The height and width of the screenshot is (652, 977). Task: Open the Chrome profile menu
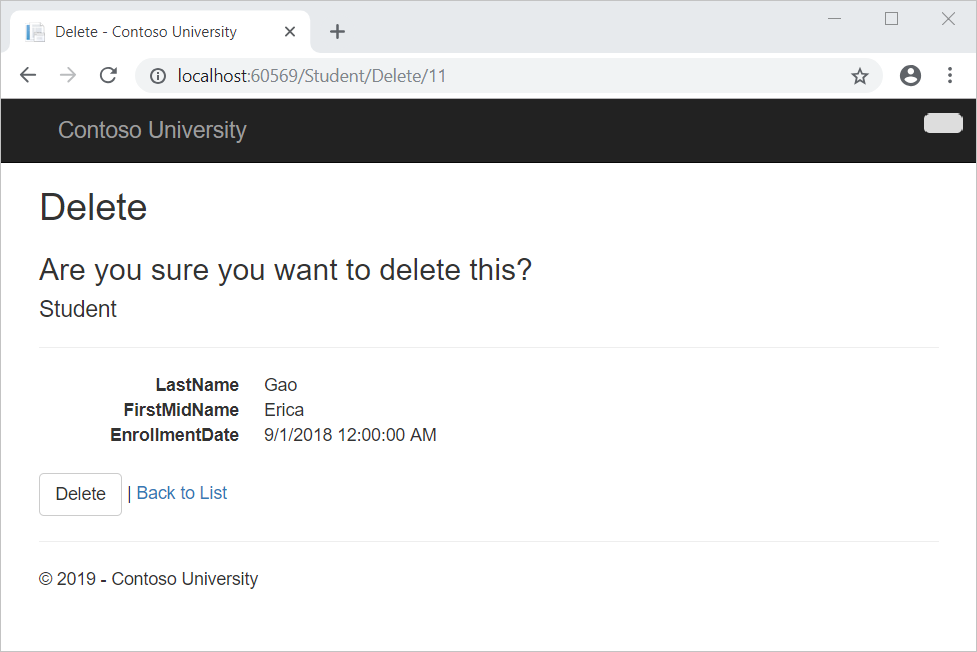click(910, 75)
